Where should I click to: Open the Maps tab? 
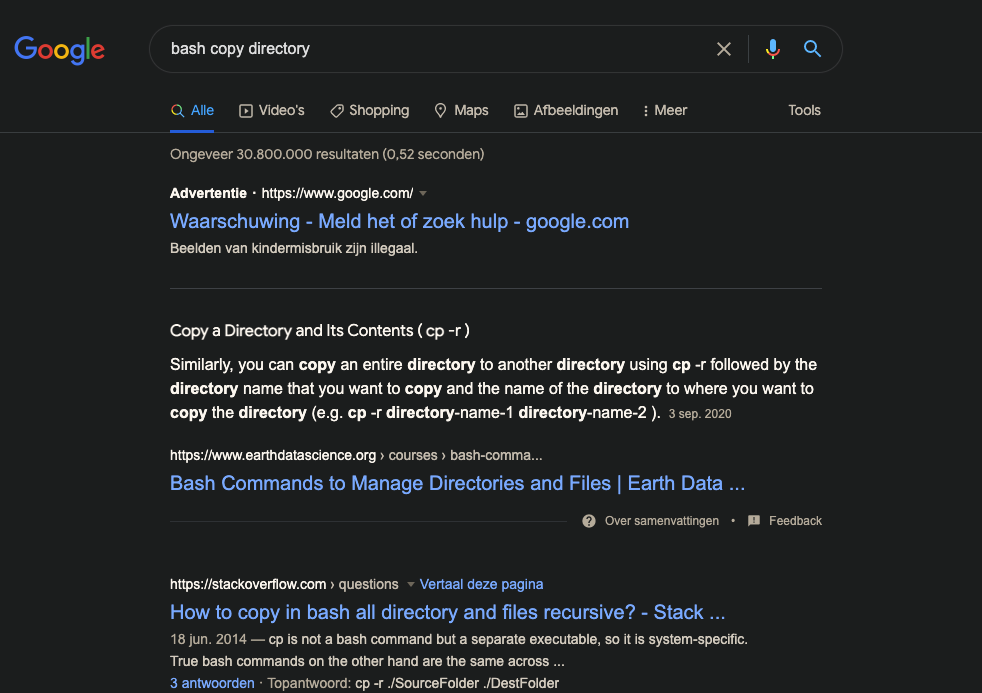(462, 111)
